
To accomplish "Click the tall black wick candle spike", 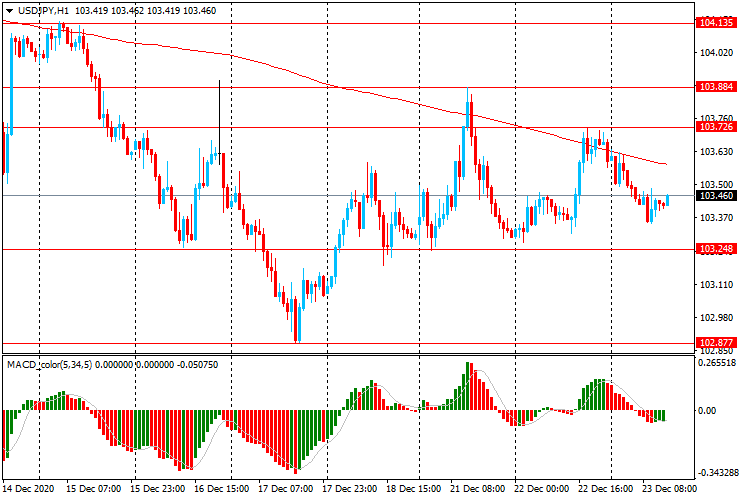I will [219, 122].
